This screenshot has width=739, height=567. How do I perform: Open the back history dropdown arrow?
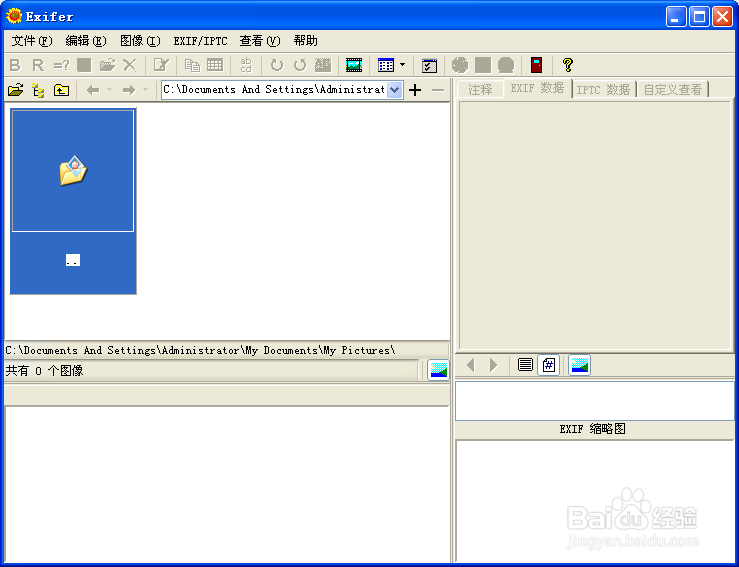(109, 89)
